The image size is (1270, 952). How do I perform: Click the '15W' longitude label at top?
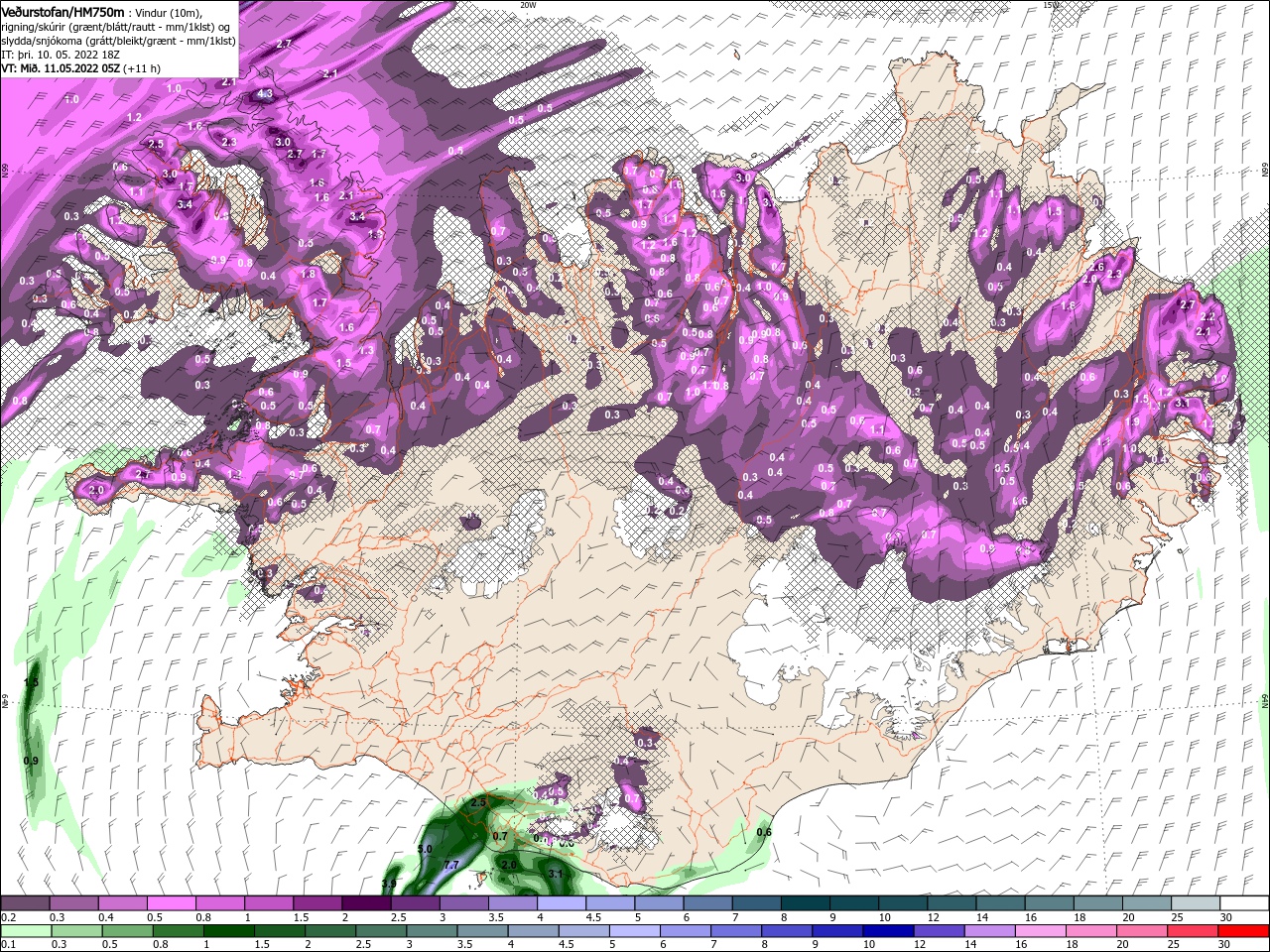[1051, 4]
